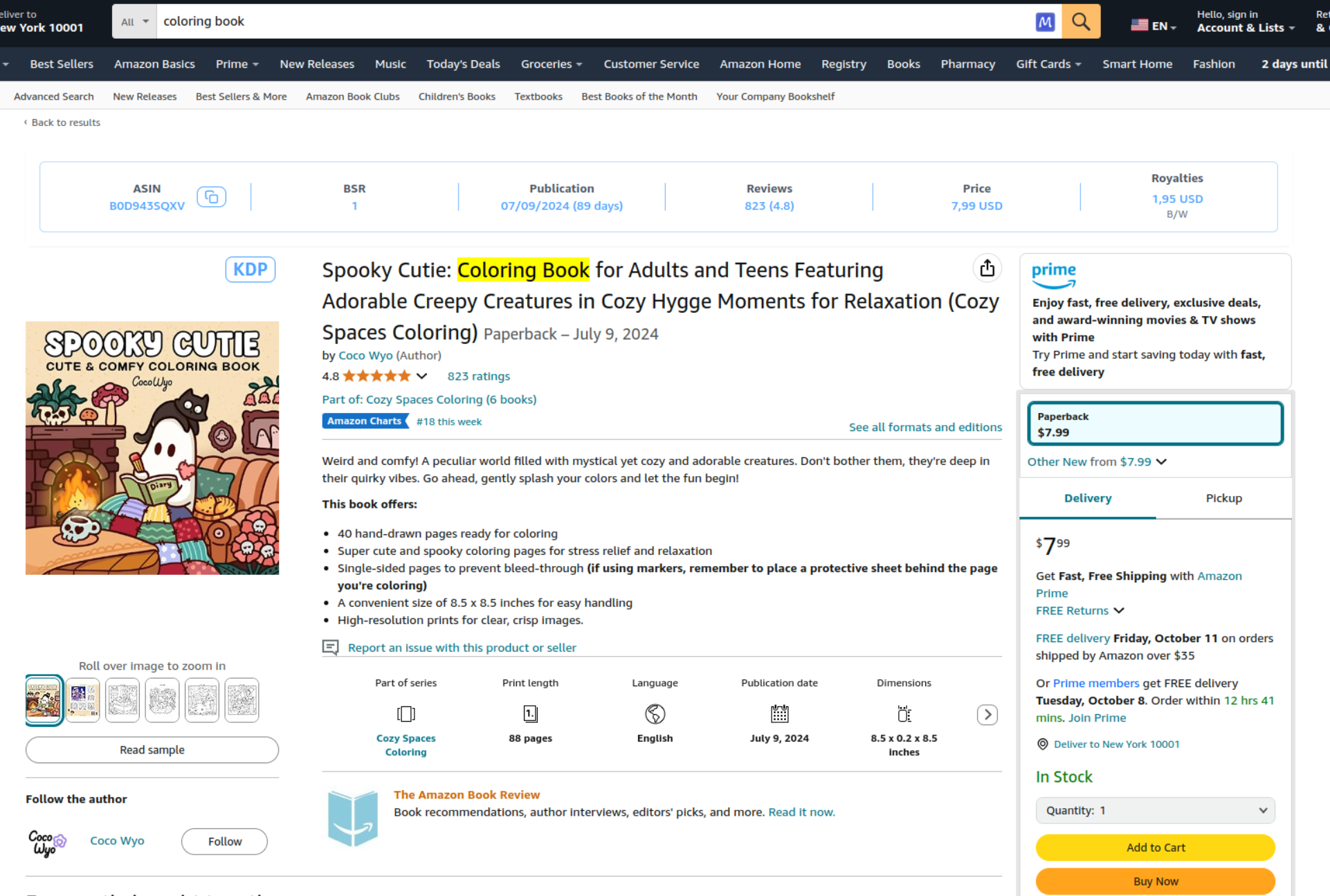Switch to the Pickup tab

tap(1223, 498)
